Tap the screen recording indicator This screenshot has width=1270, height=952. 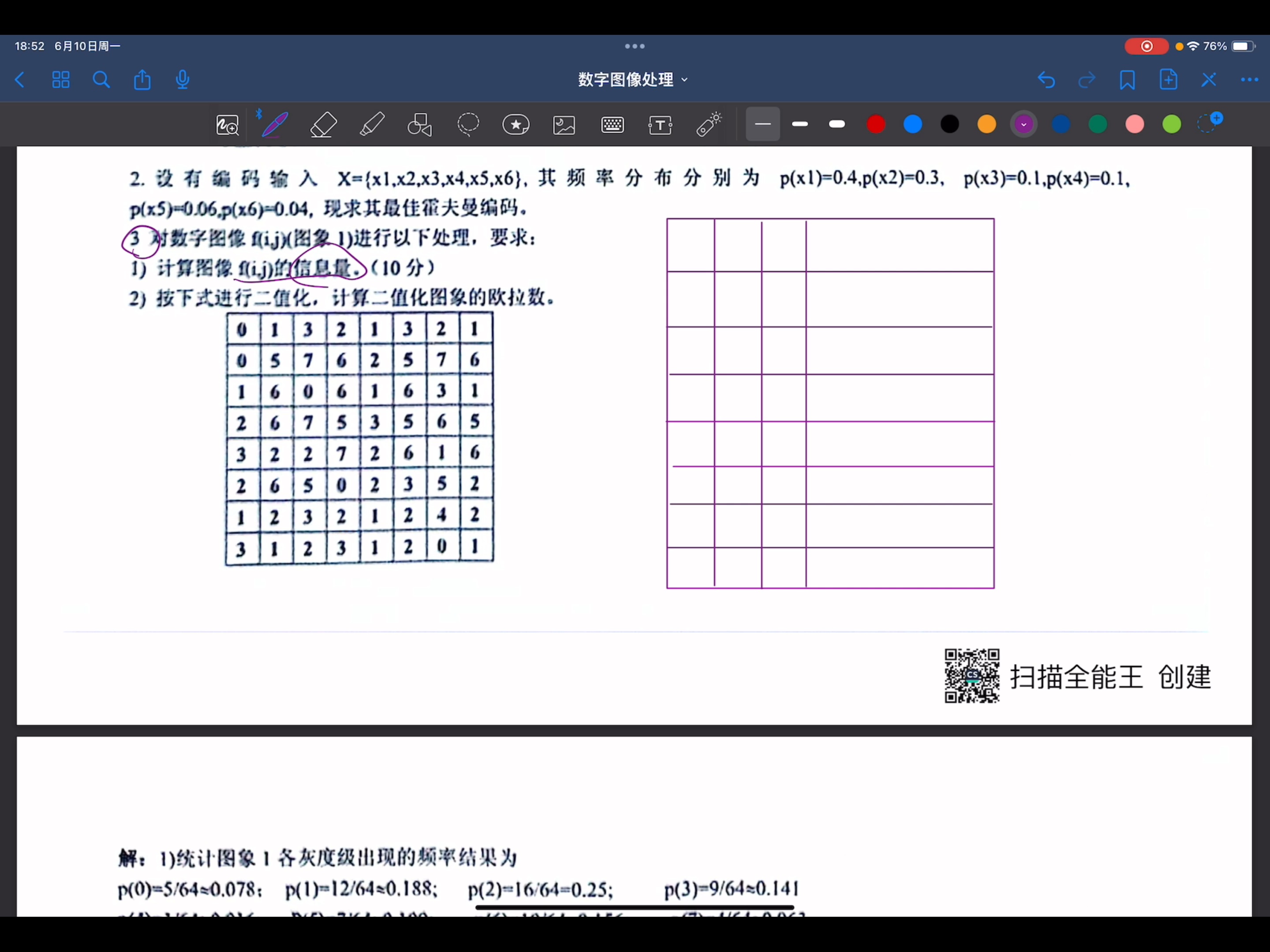[1146, 46]
